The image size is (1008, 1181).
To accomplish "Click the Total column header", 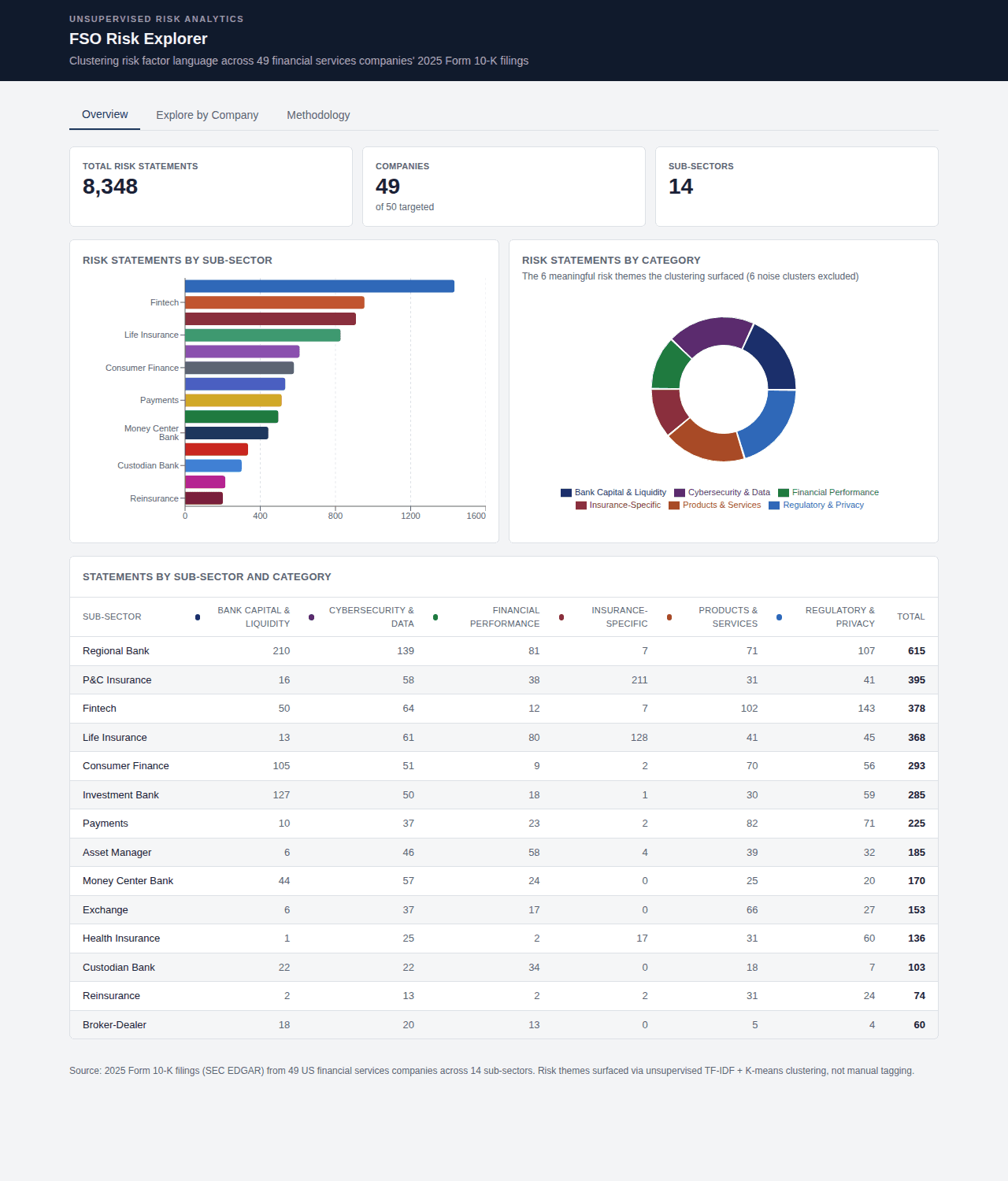I will [x=911, y=616].
